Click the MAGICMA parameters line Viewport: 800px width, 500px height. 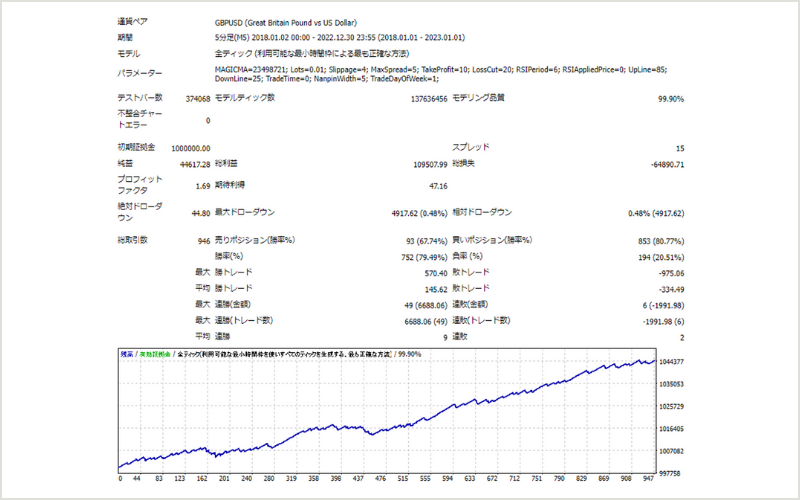tap(441, 74)
